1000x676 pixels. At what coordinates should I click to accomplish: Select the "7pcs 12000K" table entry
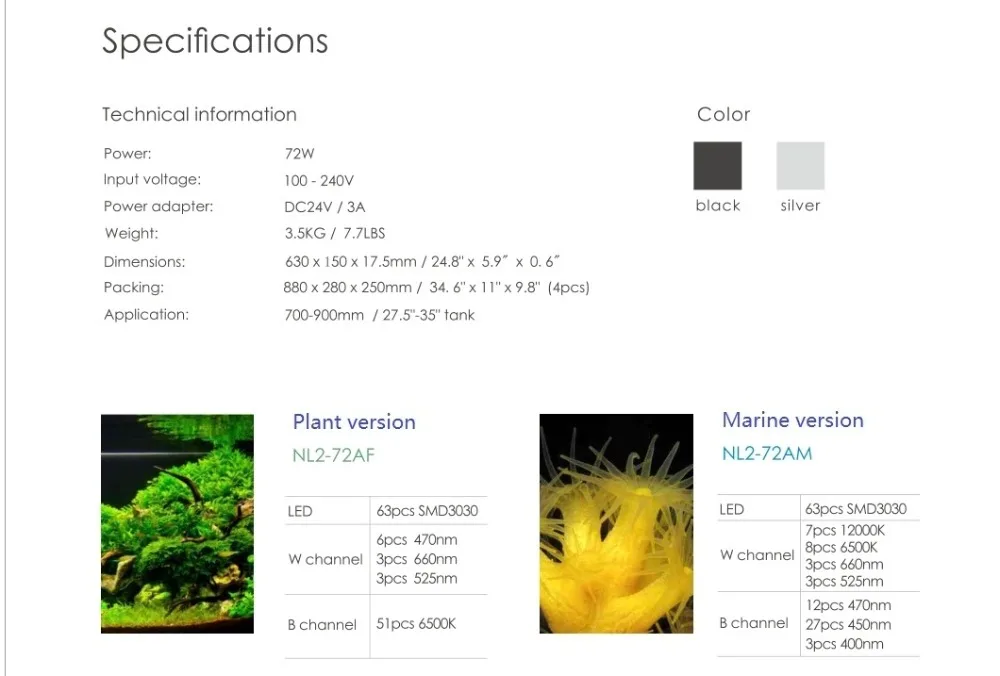(x=845, y=531)
